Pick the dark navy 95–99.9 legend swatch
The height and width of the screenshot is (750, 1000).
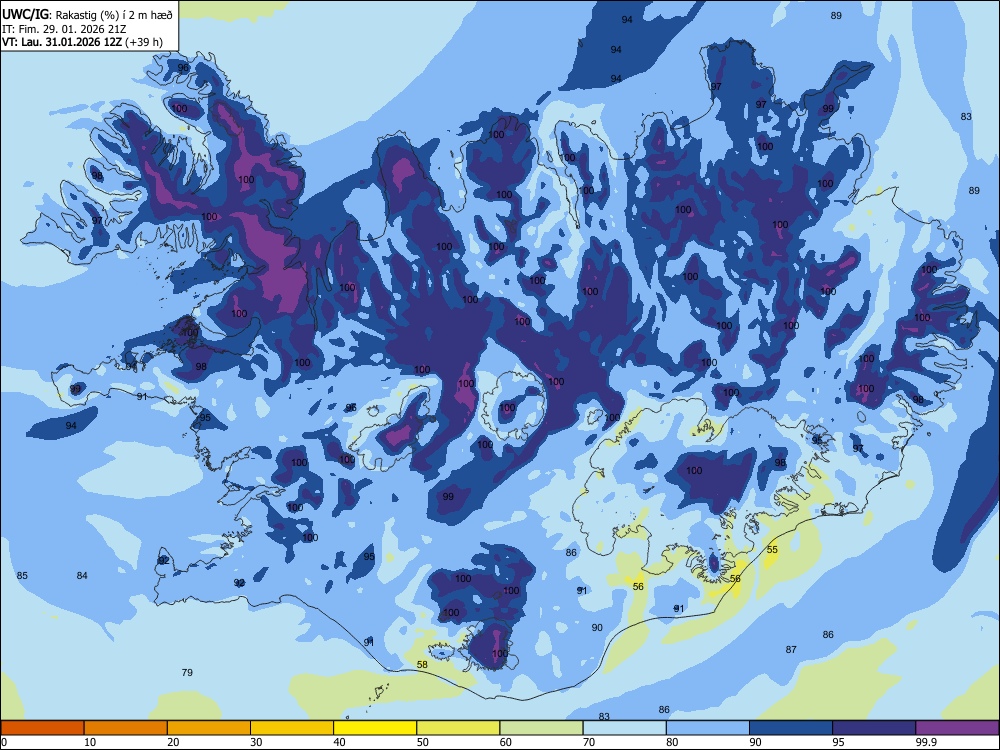click(874, 728)
